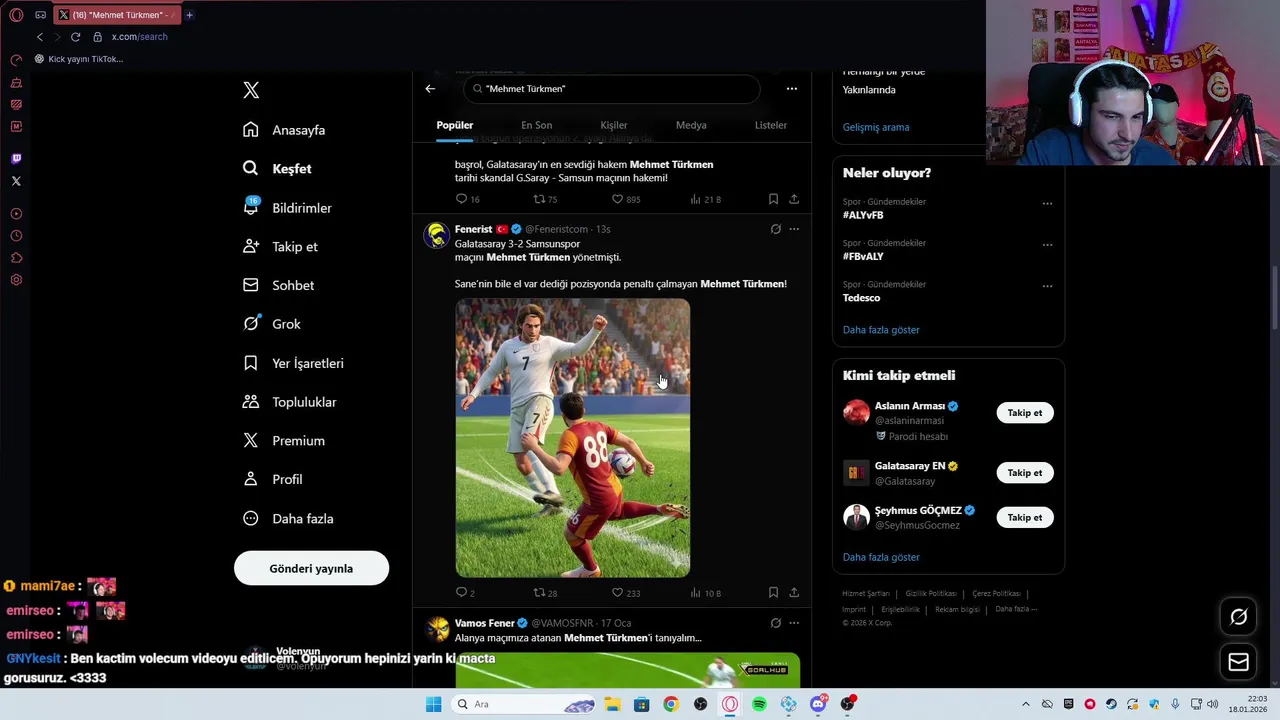1280x720 pixels.
Task: Open the search options three-dot menu
Action: [792, 89]
